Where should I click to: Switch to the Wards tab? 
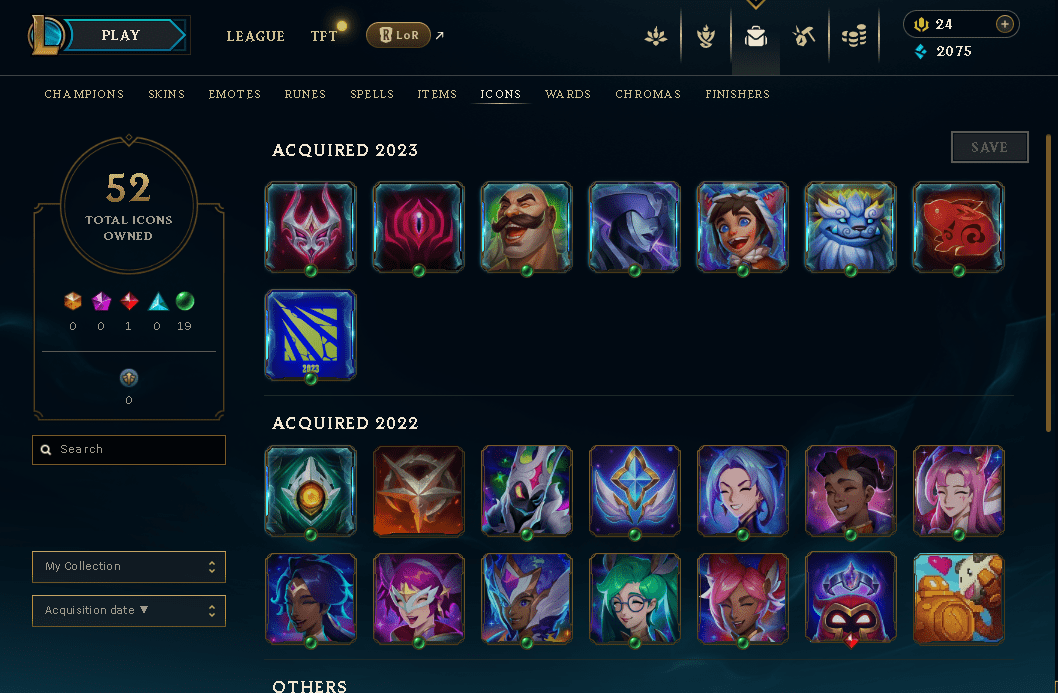(568, 94)
